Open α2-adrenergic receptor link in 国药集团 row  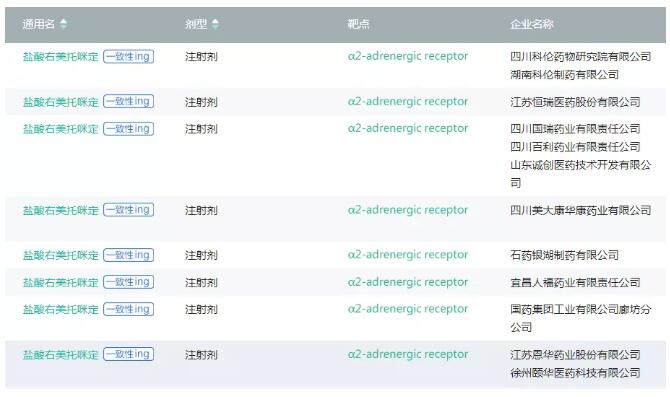(408, 309)
